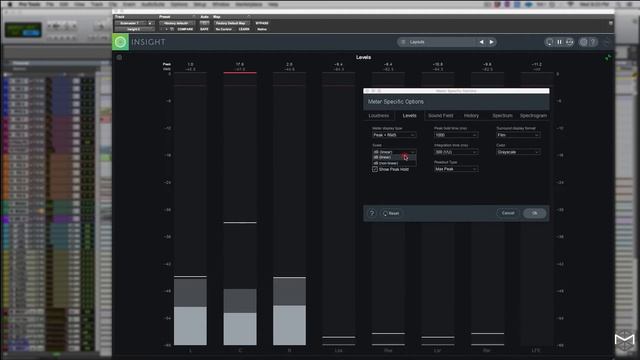
Task: Open the Insight options gear
Action: [584, 42]
